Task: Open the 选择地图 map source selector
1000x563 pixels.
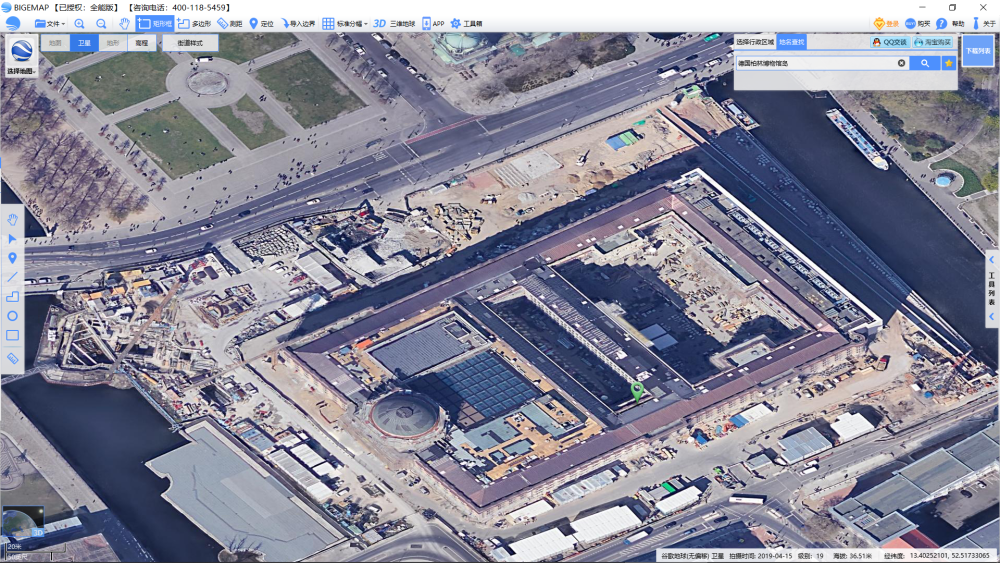Action: click(x=22, y=56)
